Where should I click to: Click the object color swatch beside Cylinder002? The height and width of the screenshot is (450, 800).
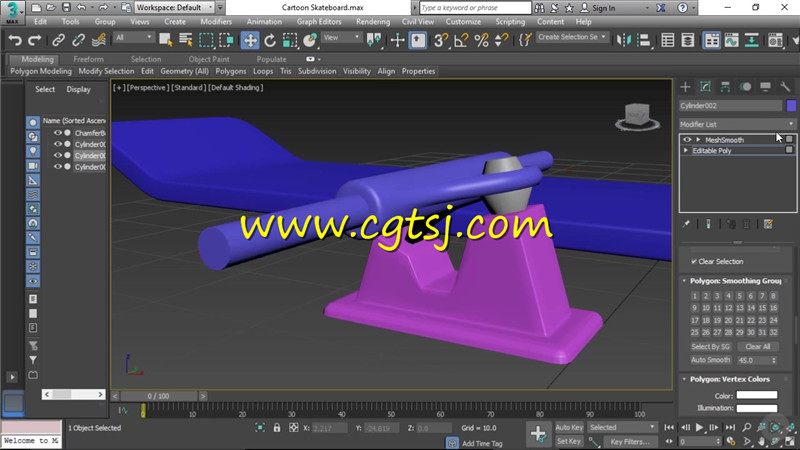coord(791,106)
